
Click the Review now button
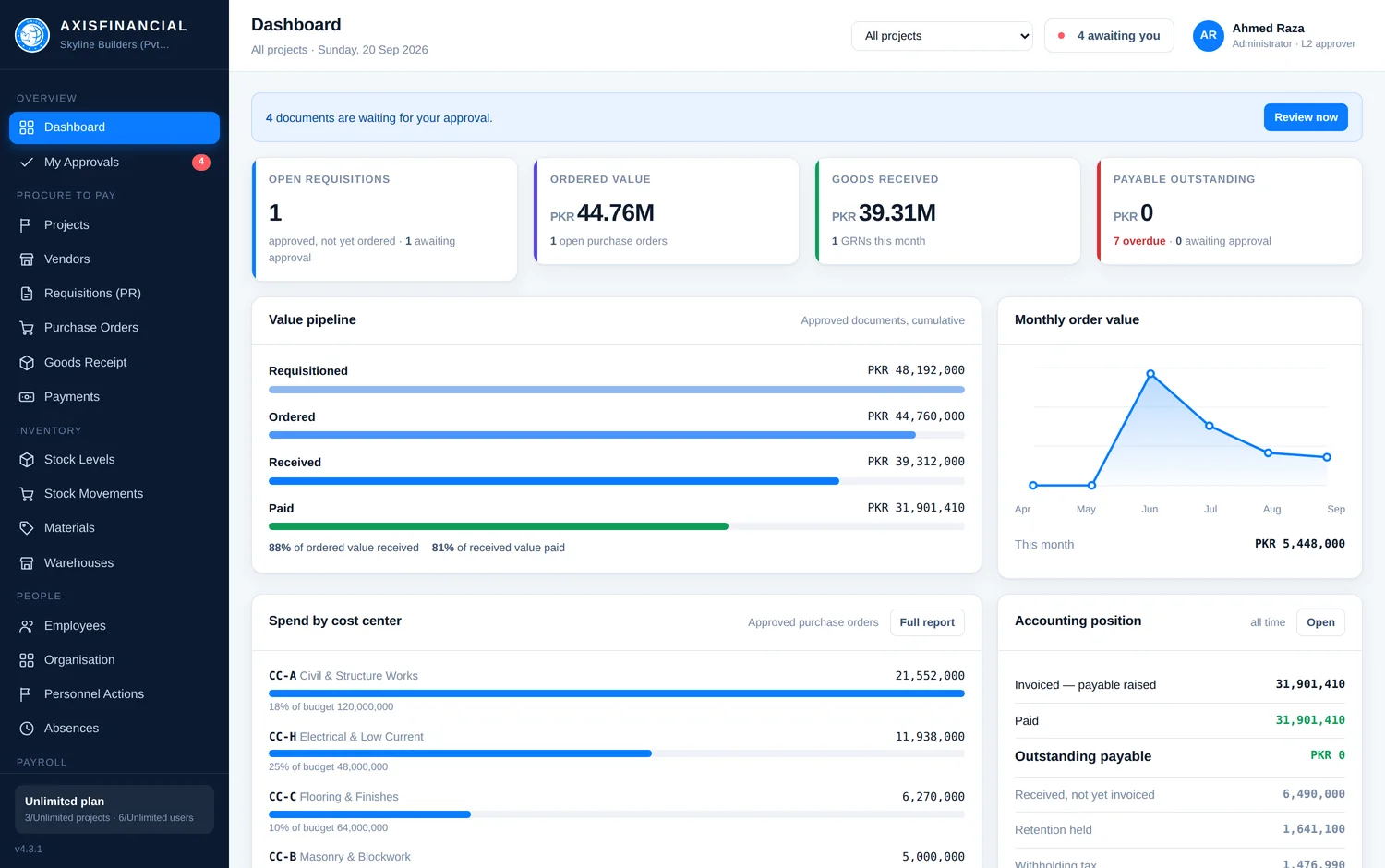pyautogui.click(x=1306, y=117)
